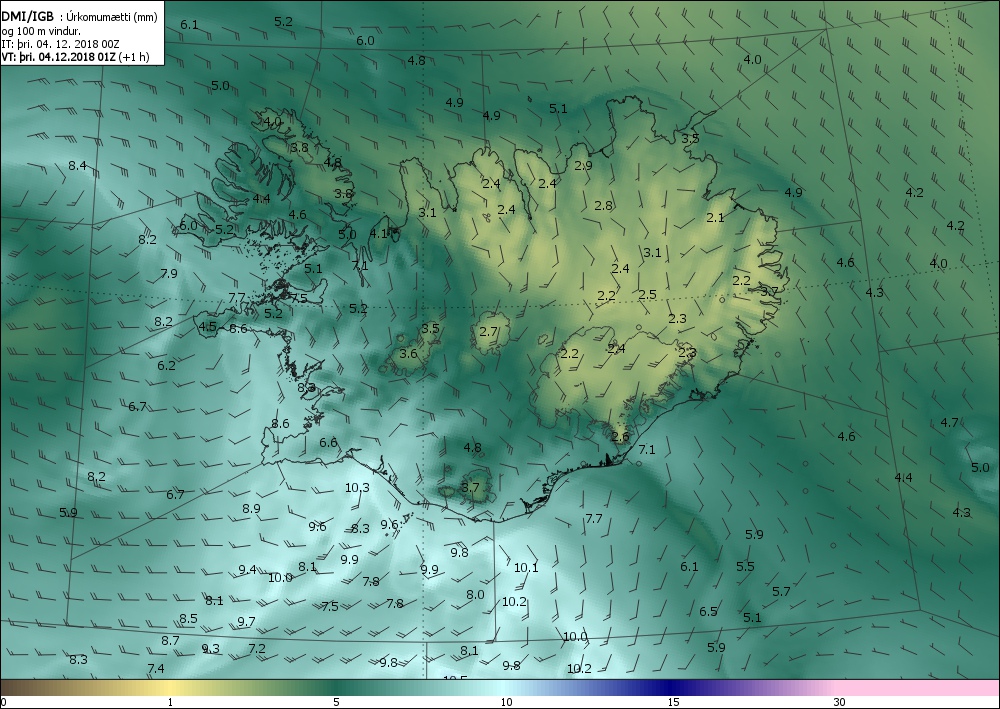
Task: Click the 'IT: þri. 04. 12. 2018 00Z' line
Action: coord(60,44)
